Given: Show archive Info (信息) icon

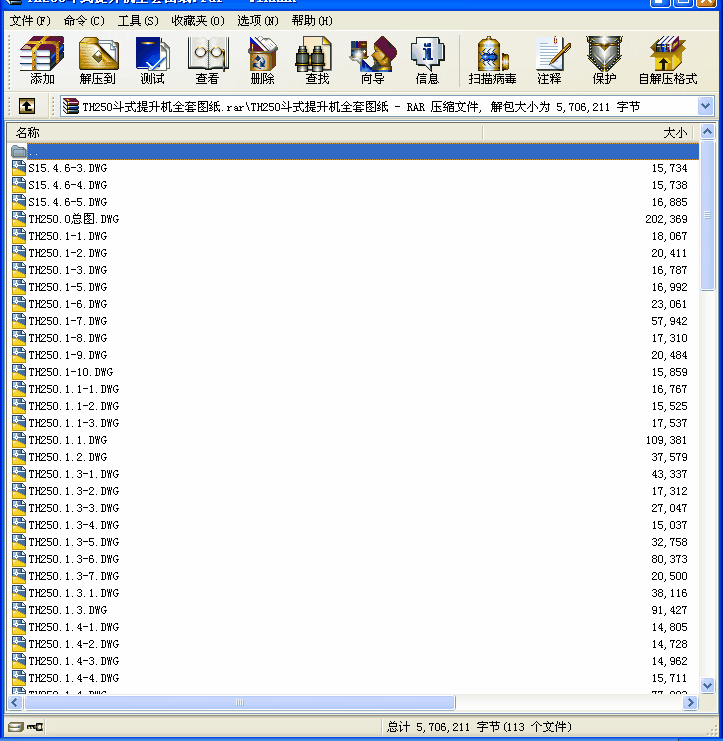Looking at the screenshot, I should [427, 60].
